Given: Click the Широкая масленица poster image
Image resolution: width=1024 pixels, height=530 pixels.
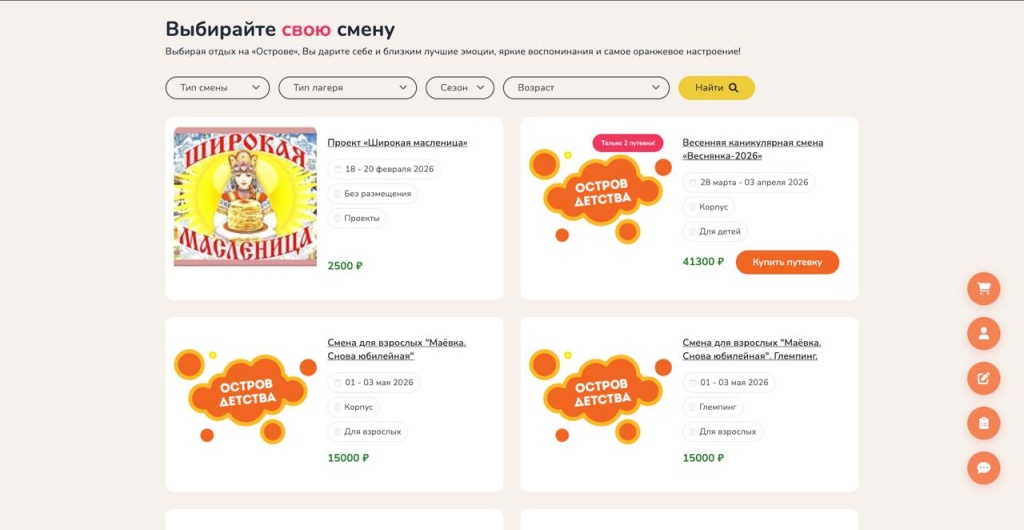Looking at the screenshot, I should [245, 196].
